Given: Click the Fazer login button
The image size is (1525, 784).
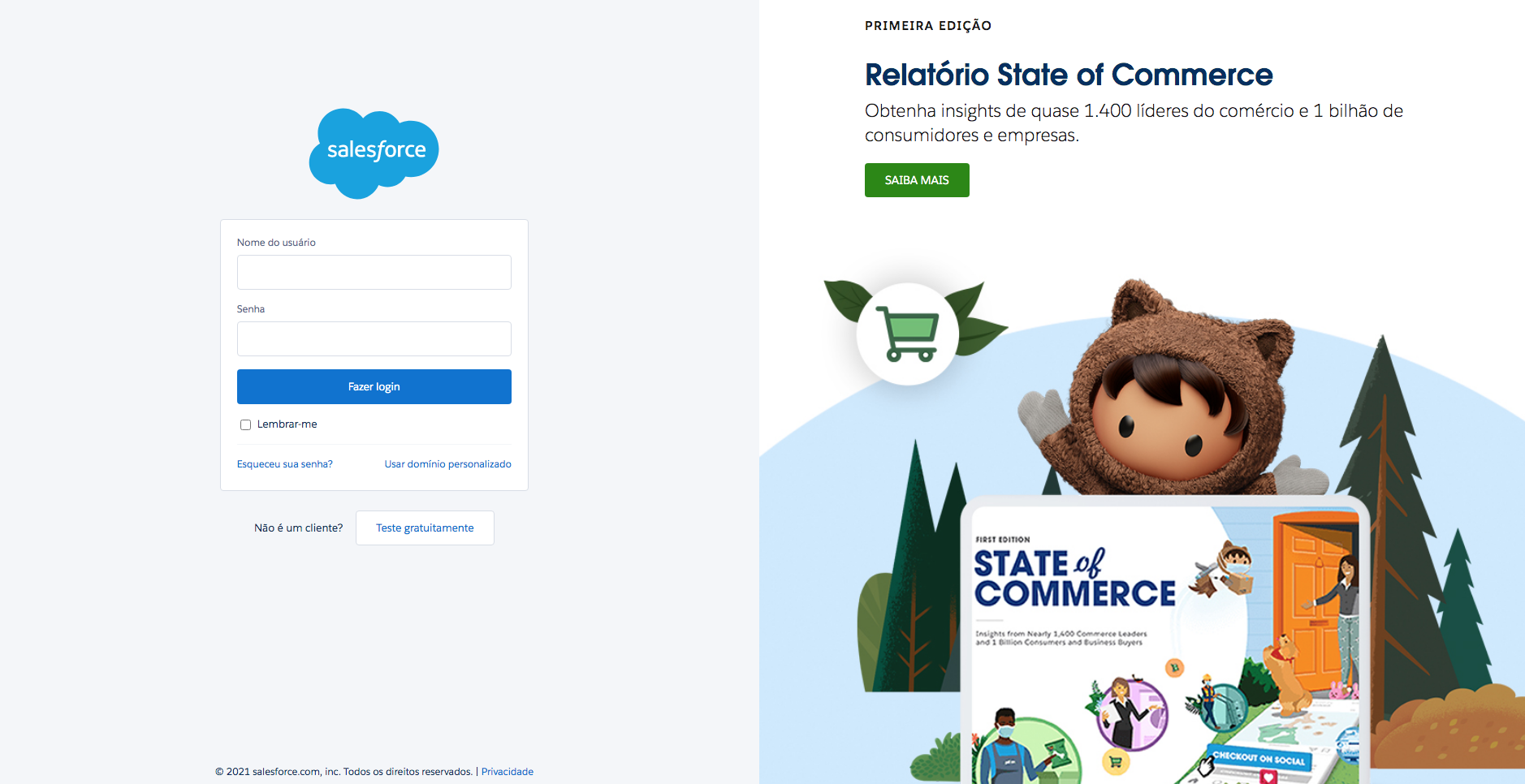Looking at the screenshot, I should pos(374,387).
